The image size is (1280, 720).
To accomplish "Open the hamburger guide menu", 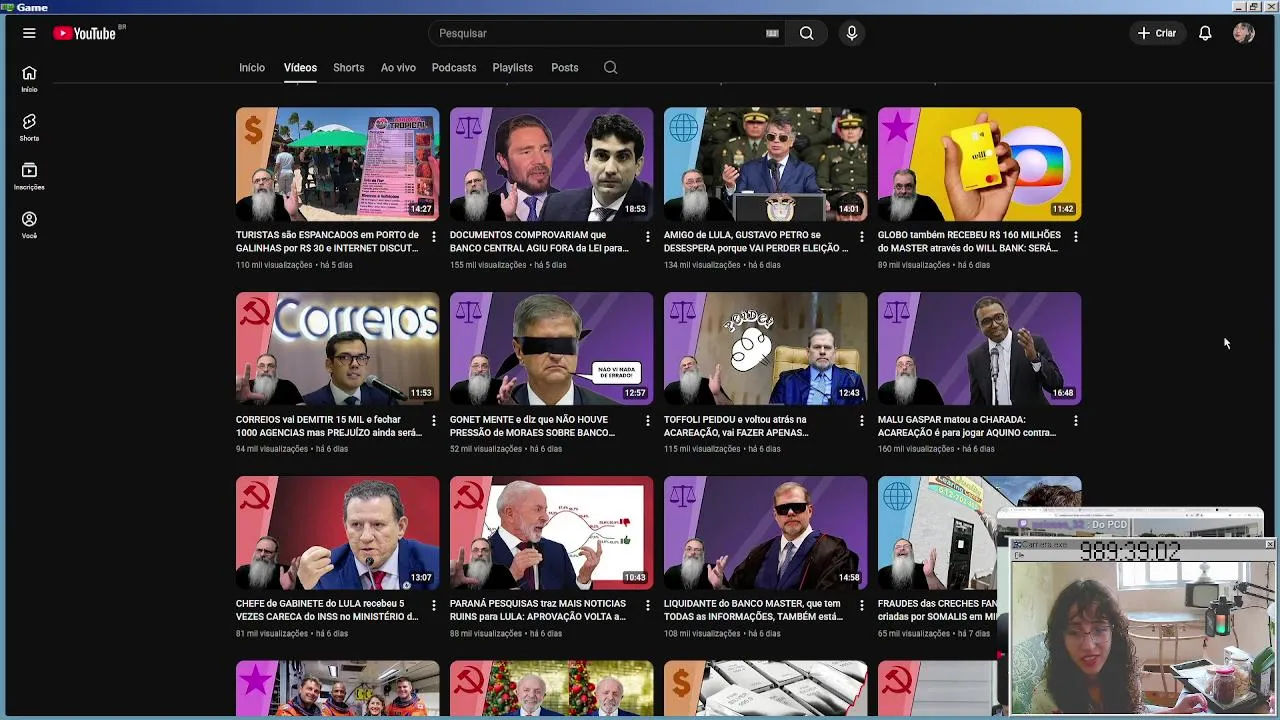I will [29, 33].
